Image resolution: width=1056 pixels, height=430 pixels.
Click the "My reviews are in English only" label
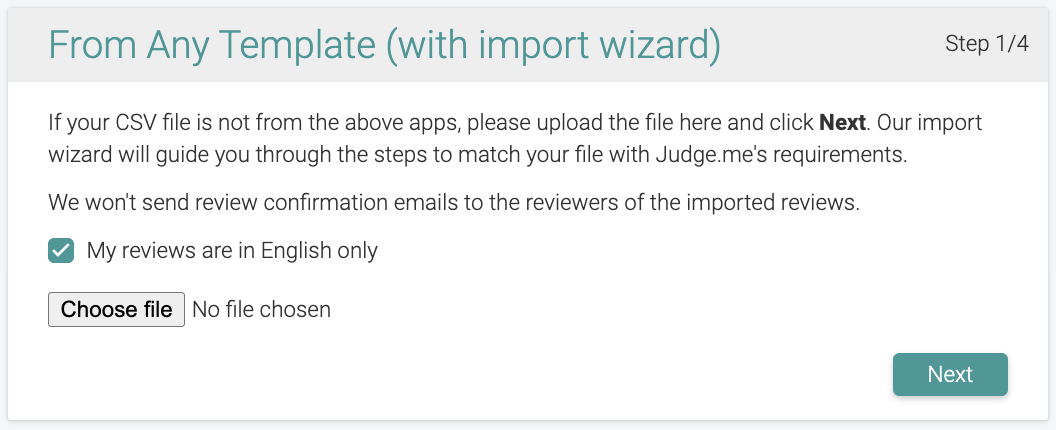232,250
